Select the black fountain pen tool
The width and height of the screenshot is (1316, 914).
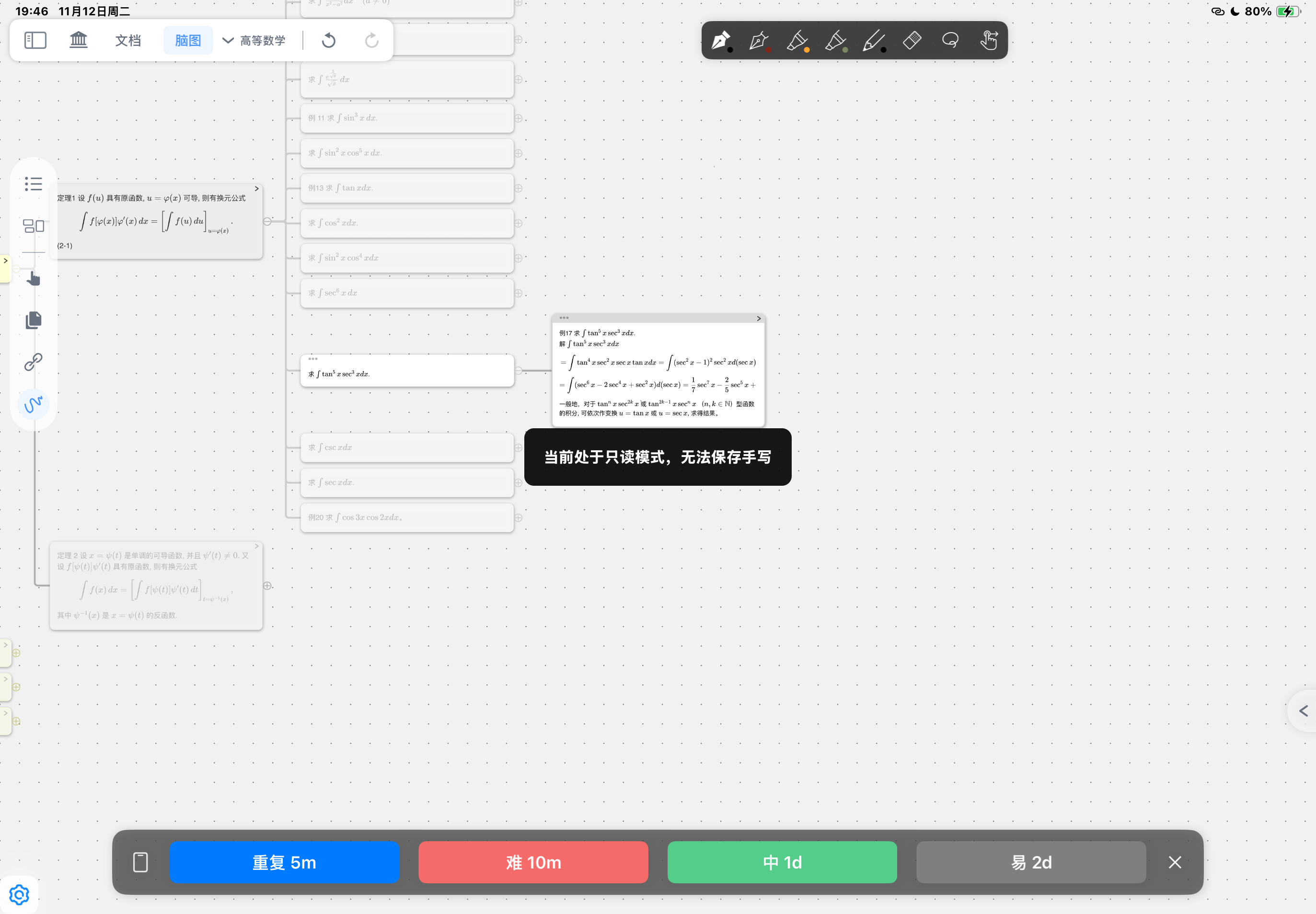(x=721, y=41)
